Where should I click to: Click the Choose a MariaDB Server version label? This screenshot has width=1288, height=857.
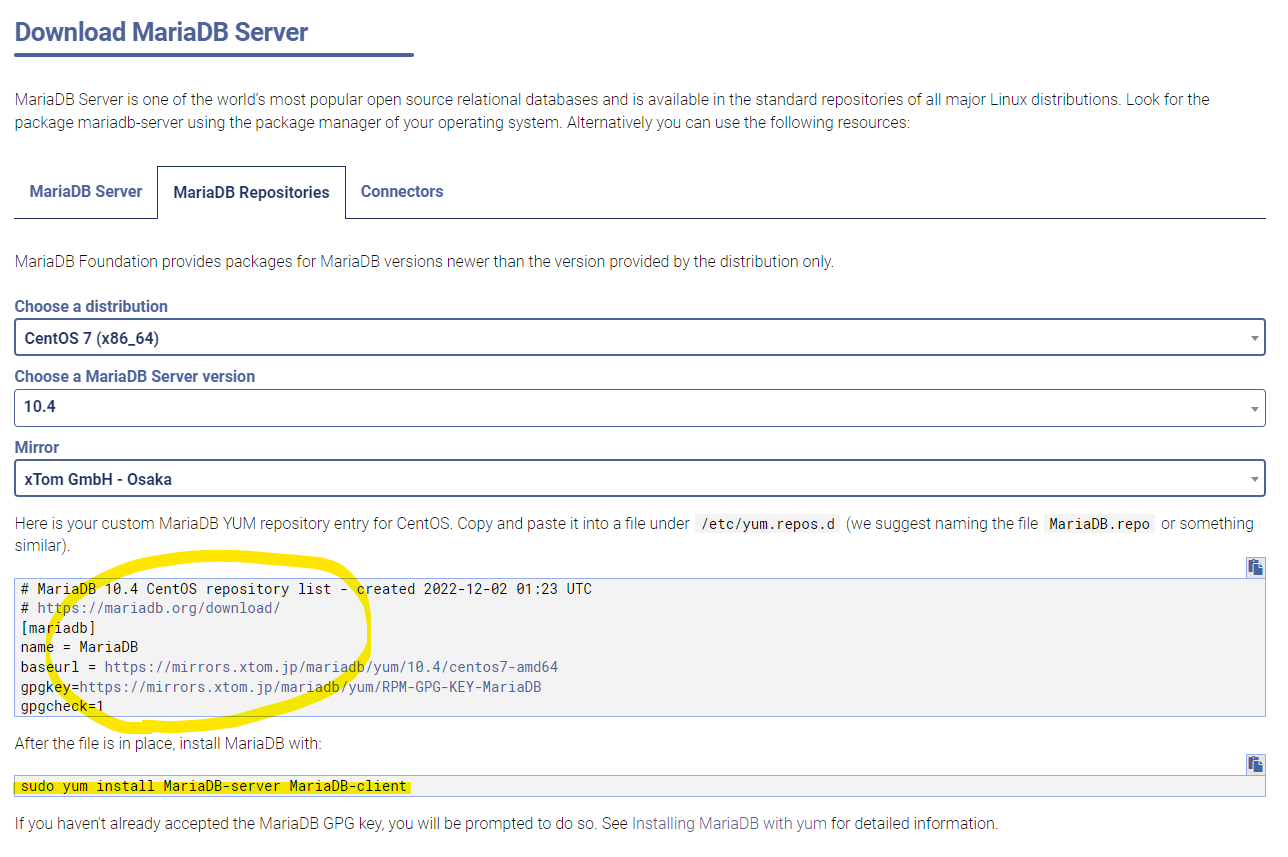(135, 376)
